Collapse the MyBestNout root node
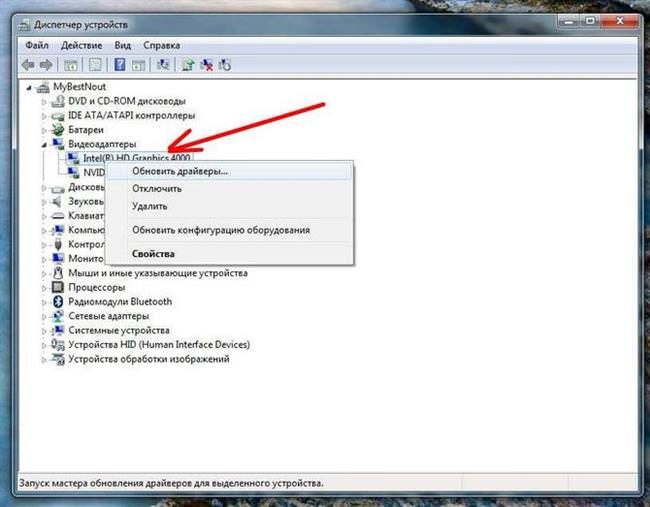The width and height of the screenshot is (650, 507). [x=29, y=87]
